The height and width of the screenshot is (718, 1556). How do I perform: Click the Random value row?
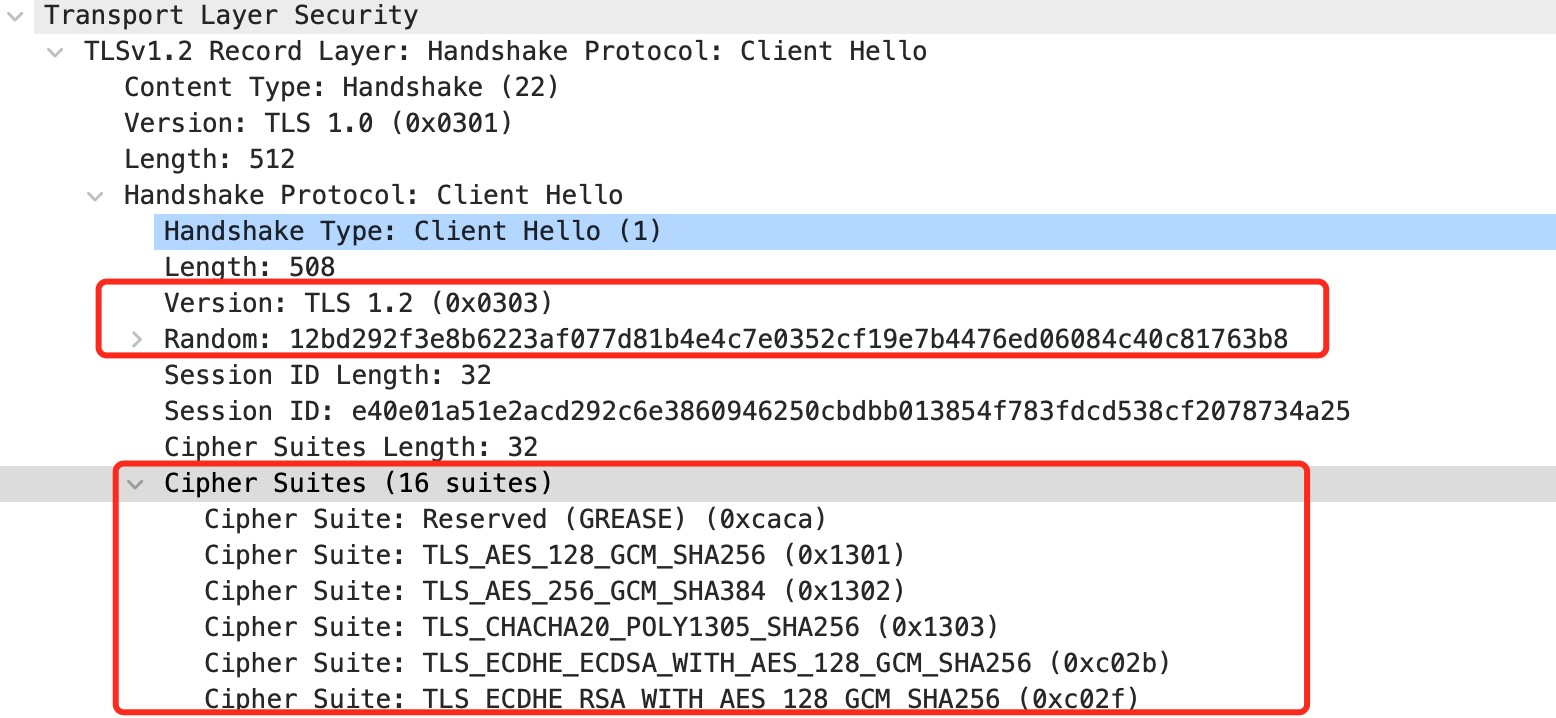(x=725, y=340)
